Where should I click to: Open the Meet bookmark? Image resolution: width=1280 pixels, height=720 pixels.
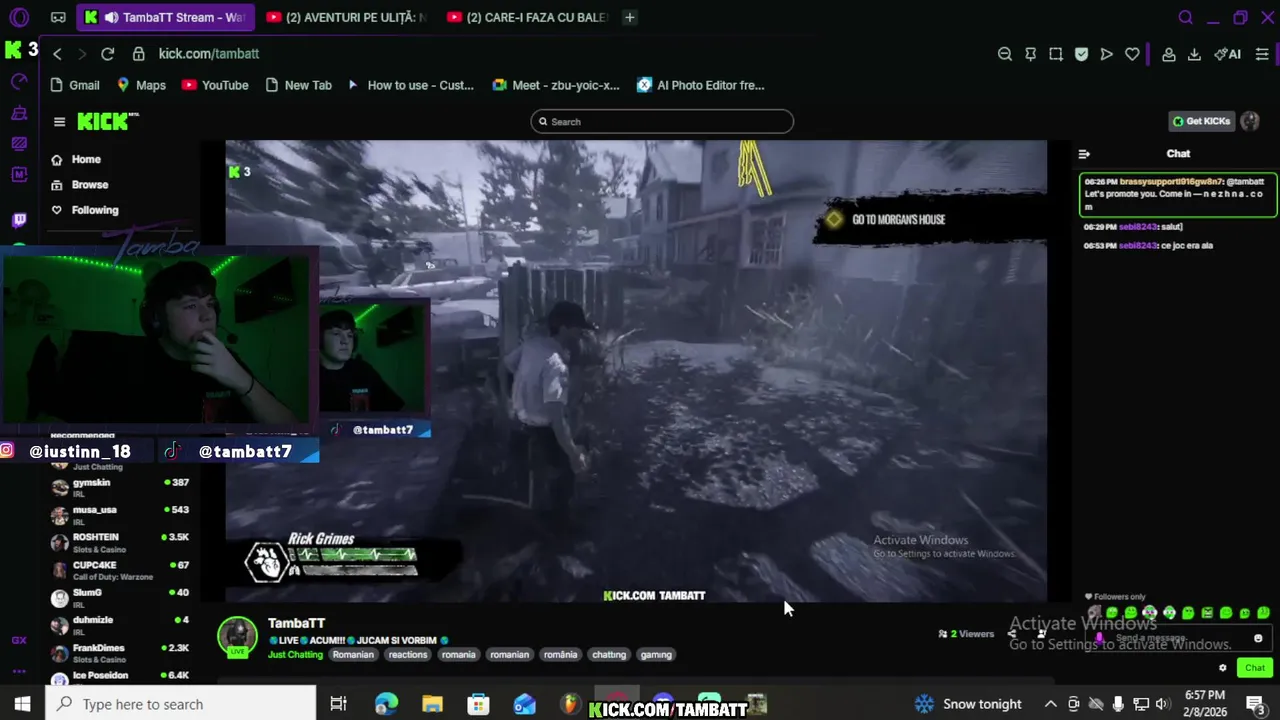[x=555, y=85]
